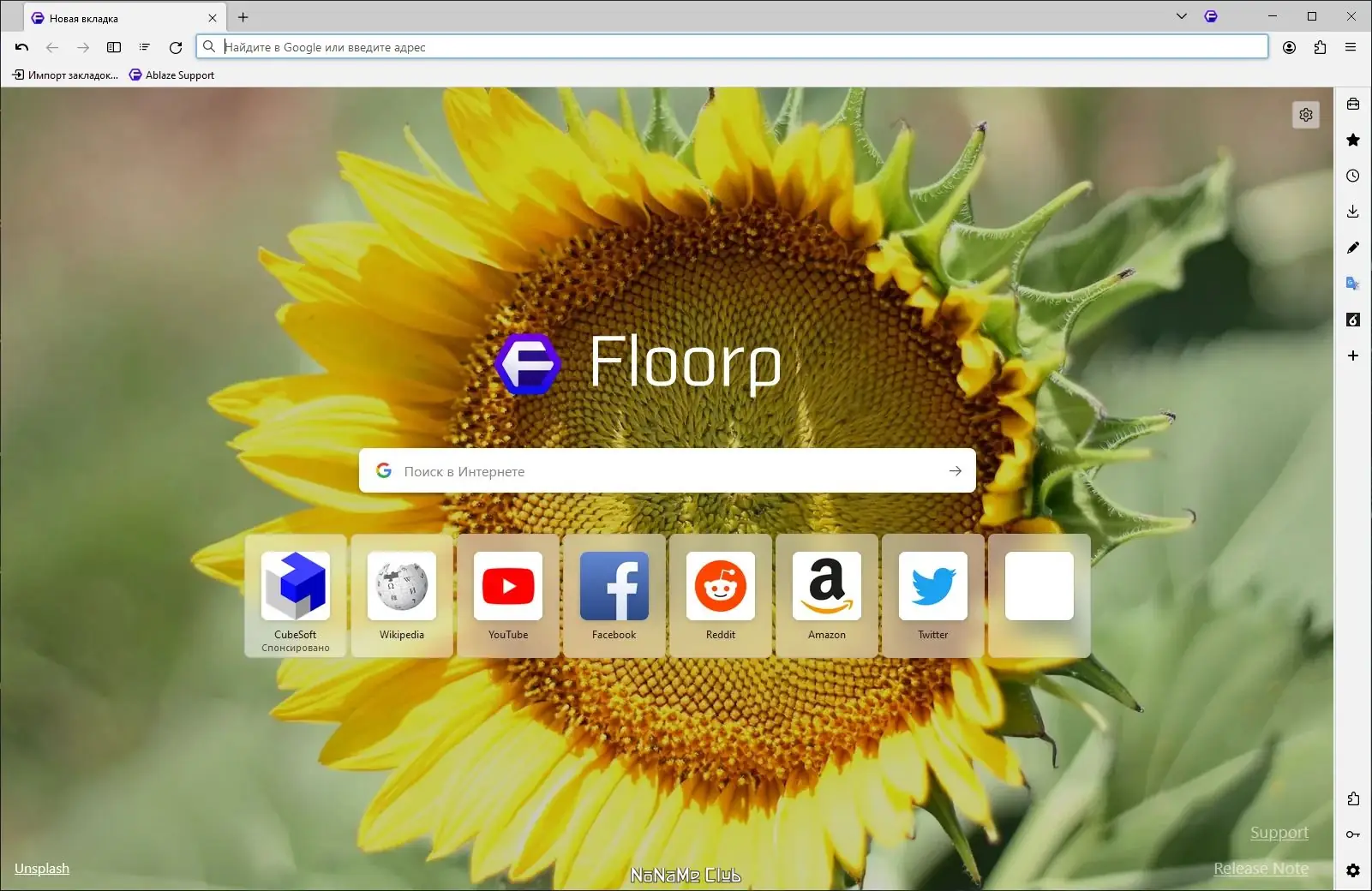
Task: Open add-ons puzzle icon at sidebar bottom
Action: [x=1353, y=798]
